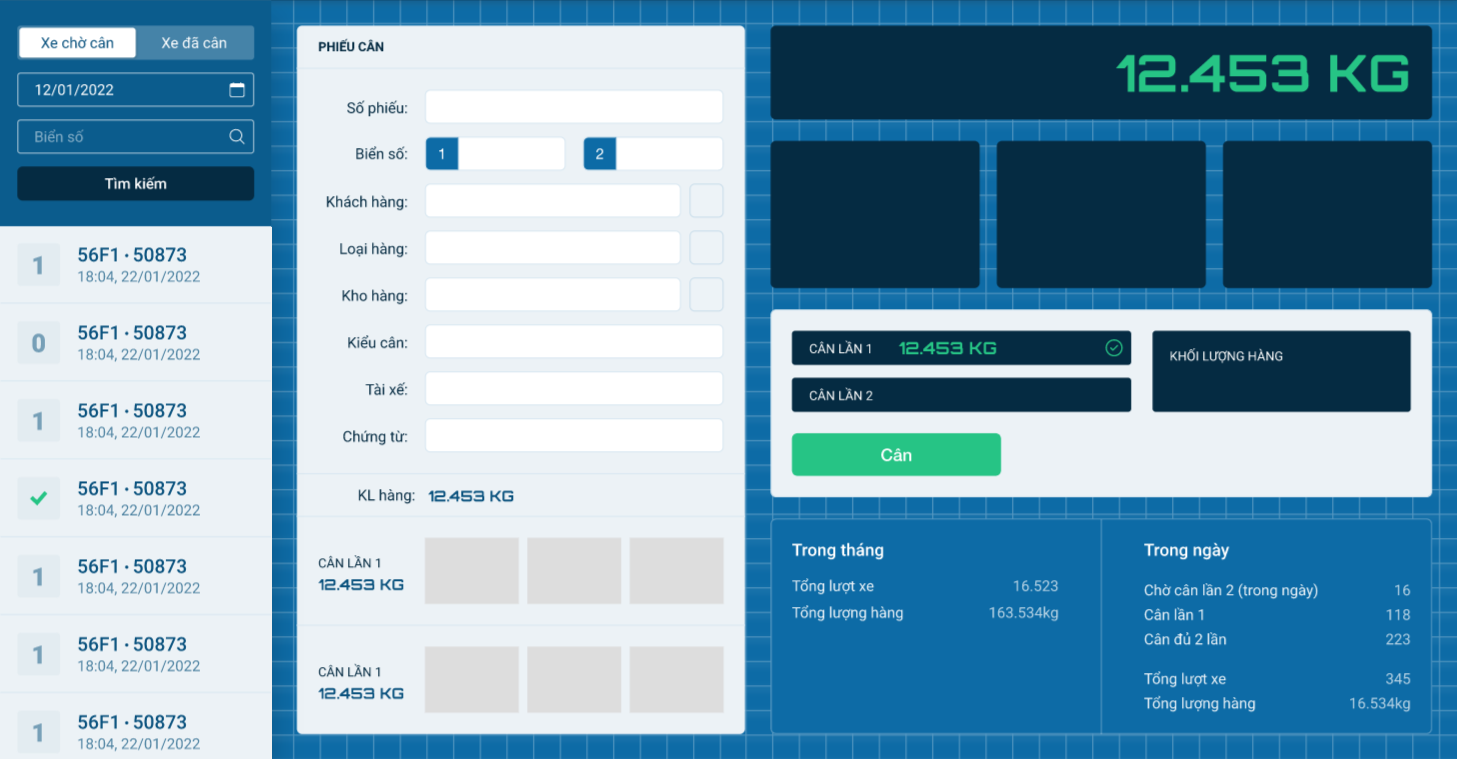1457x759 pixels.
Task: Click the magnifier icon in Biển số search
Action: coord(237,137)
